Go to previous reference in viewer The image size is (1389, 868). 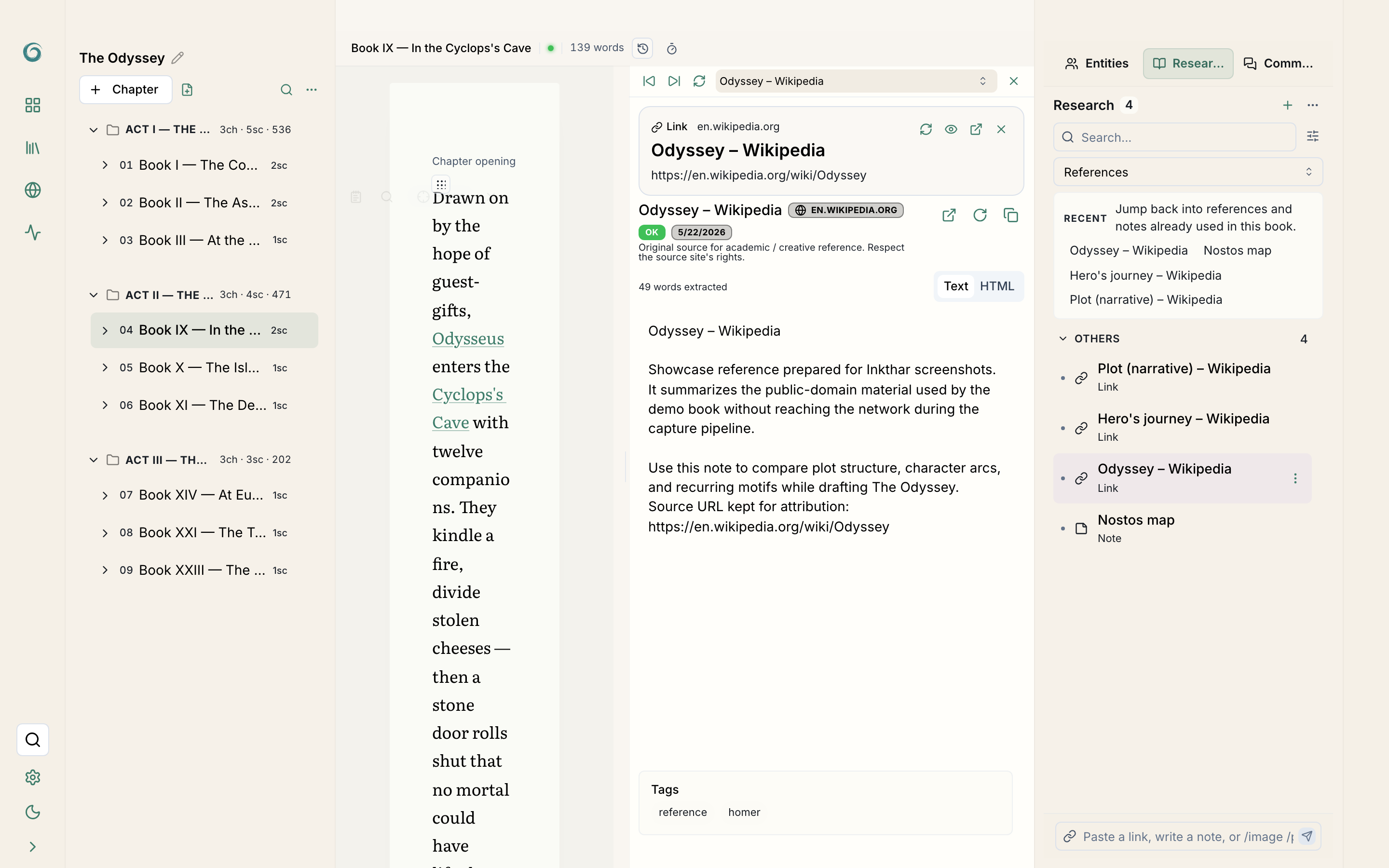[x=649, y=81]
